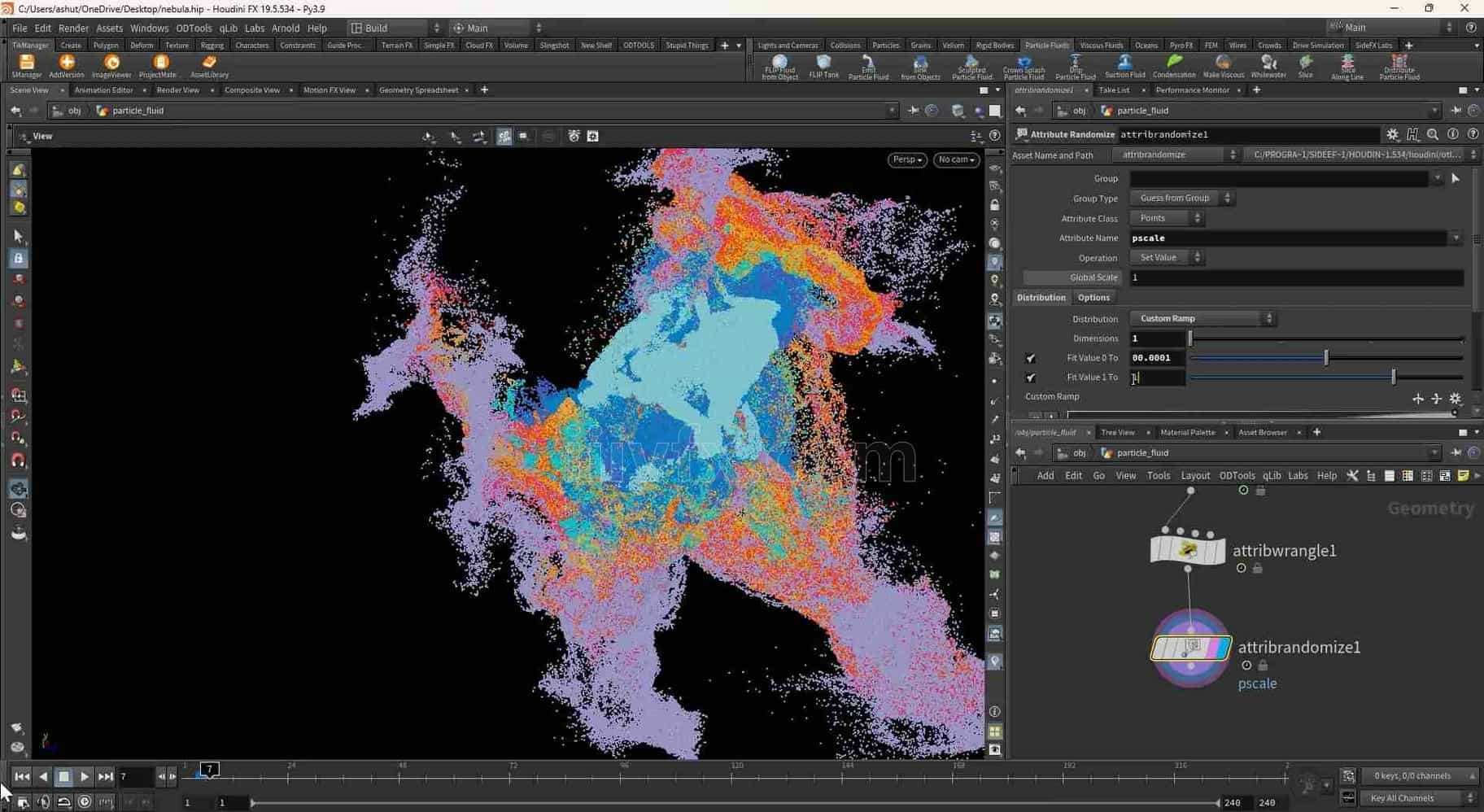Click the Group input field

click(1280, 178)
